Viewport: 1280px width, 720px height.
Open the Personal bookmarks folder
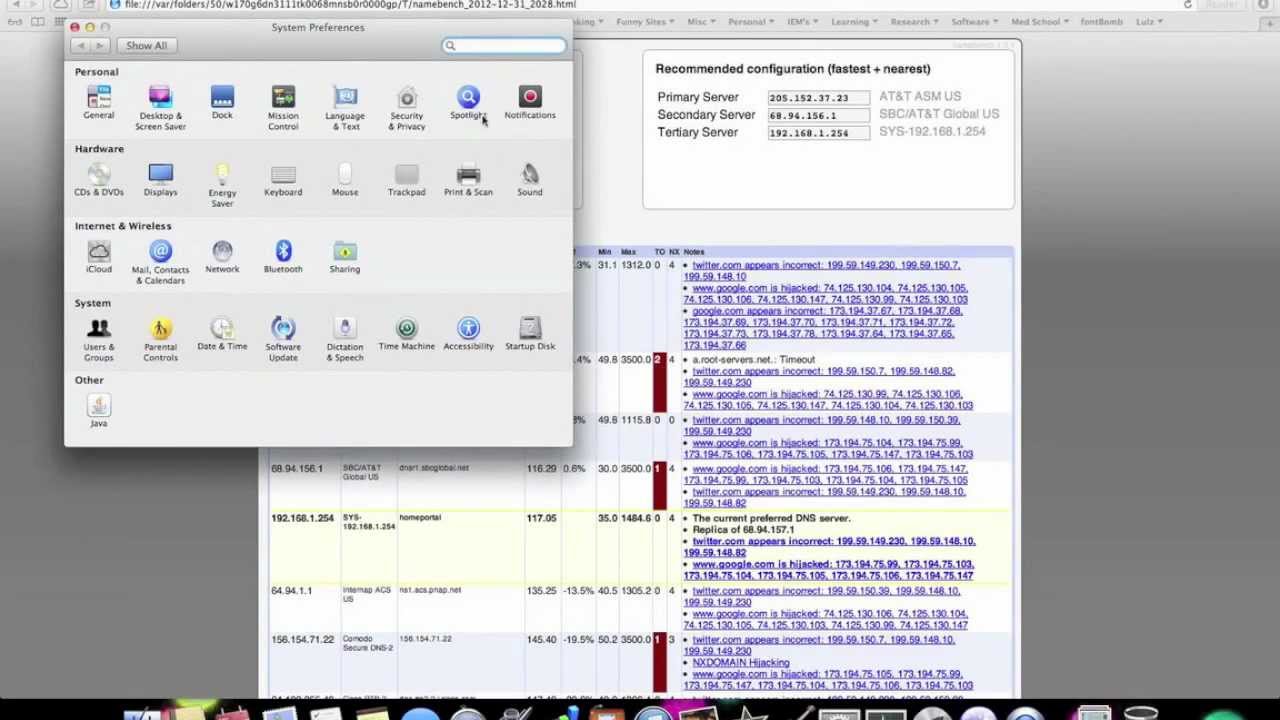[751, 21]
